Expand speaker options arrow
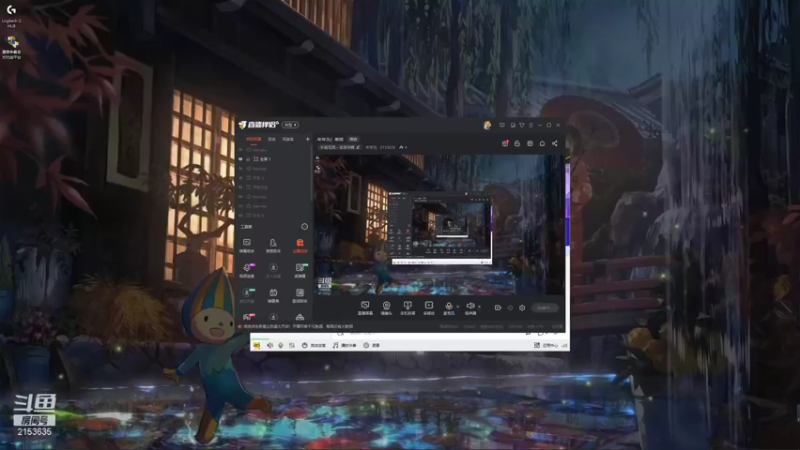Viewport: 800px width, 450px height. click(480, 307)
